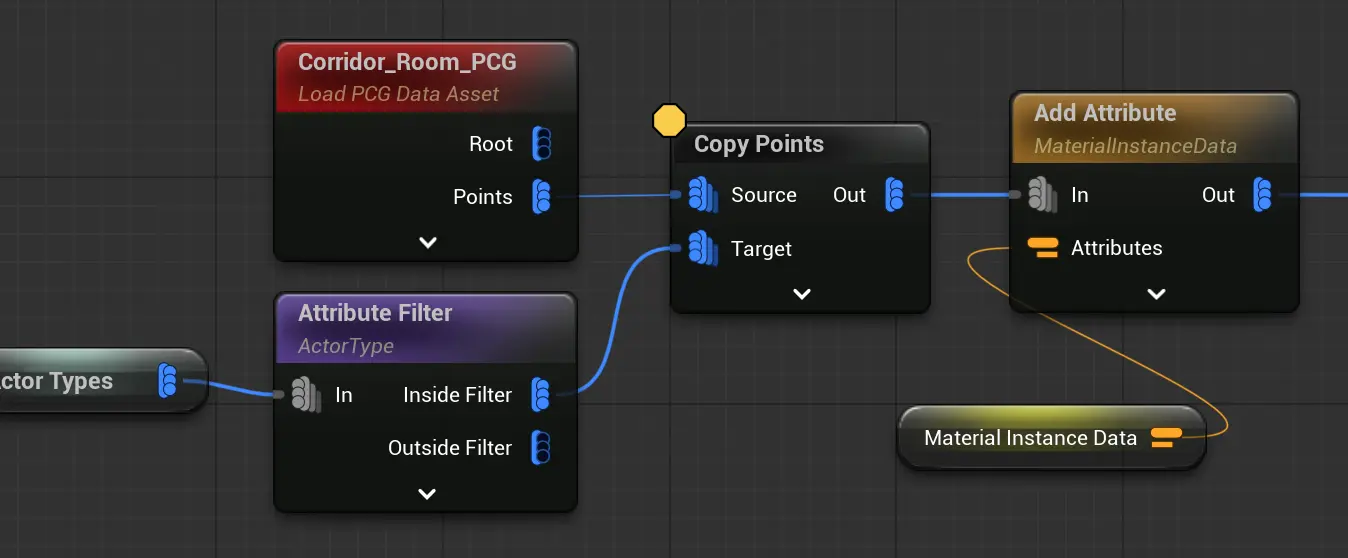Expand the Corridor_Room_PCG node chevron
The width and height of the screenshot is (1348, 558).
pyautogui.click(x=427, y=242)
